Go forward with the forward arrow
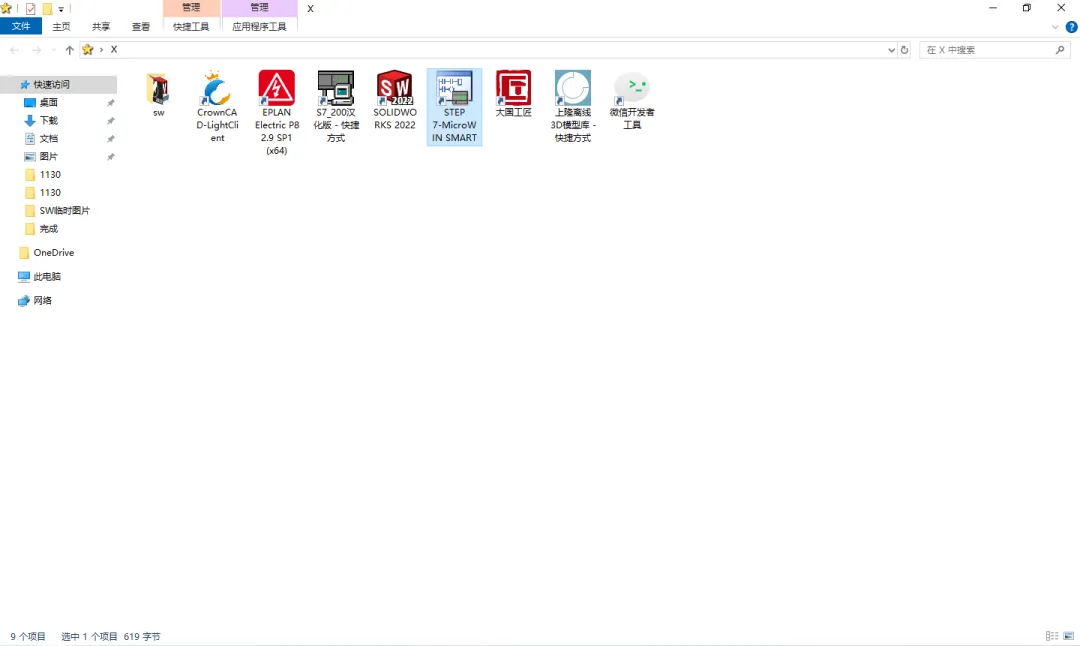The width and height of the screenshot is (1080, 646). [37, 50]
